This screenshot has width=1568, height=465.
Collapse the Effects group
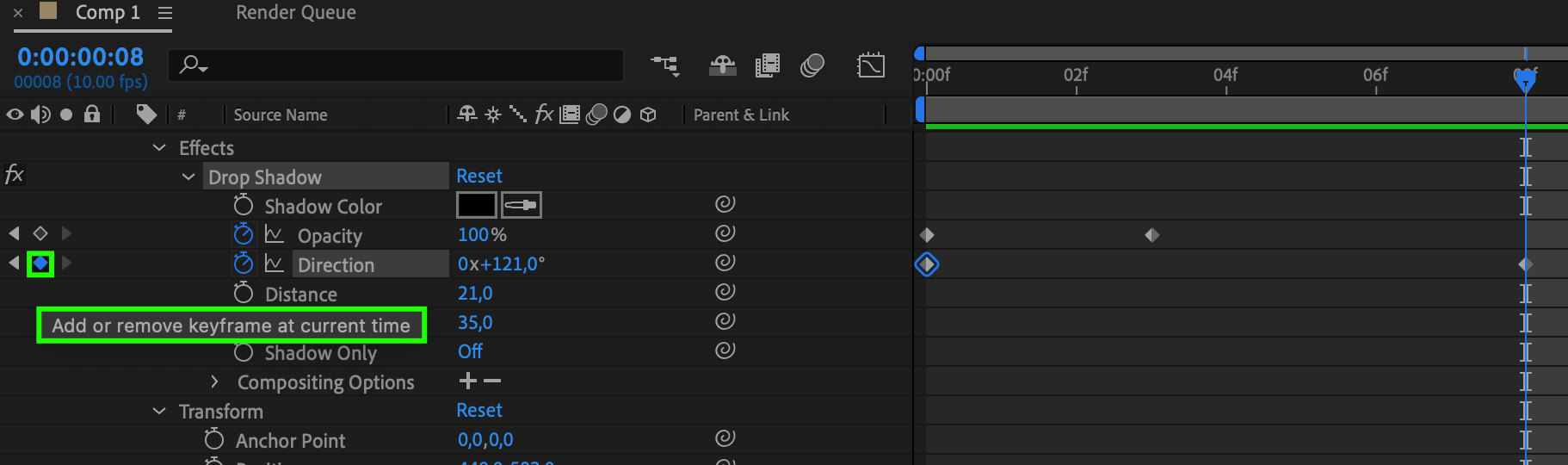click(x=159, y=147)
